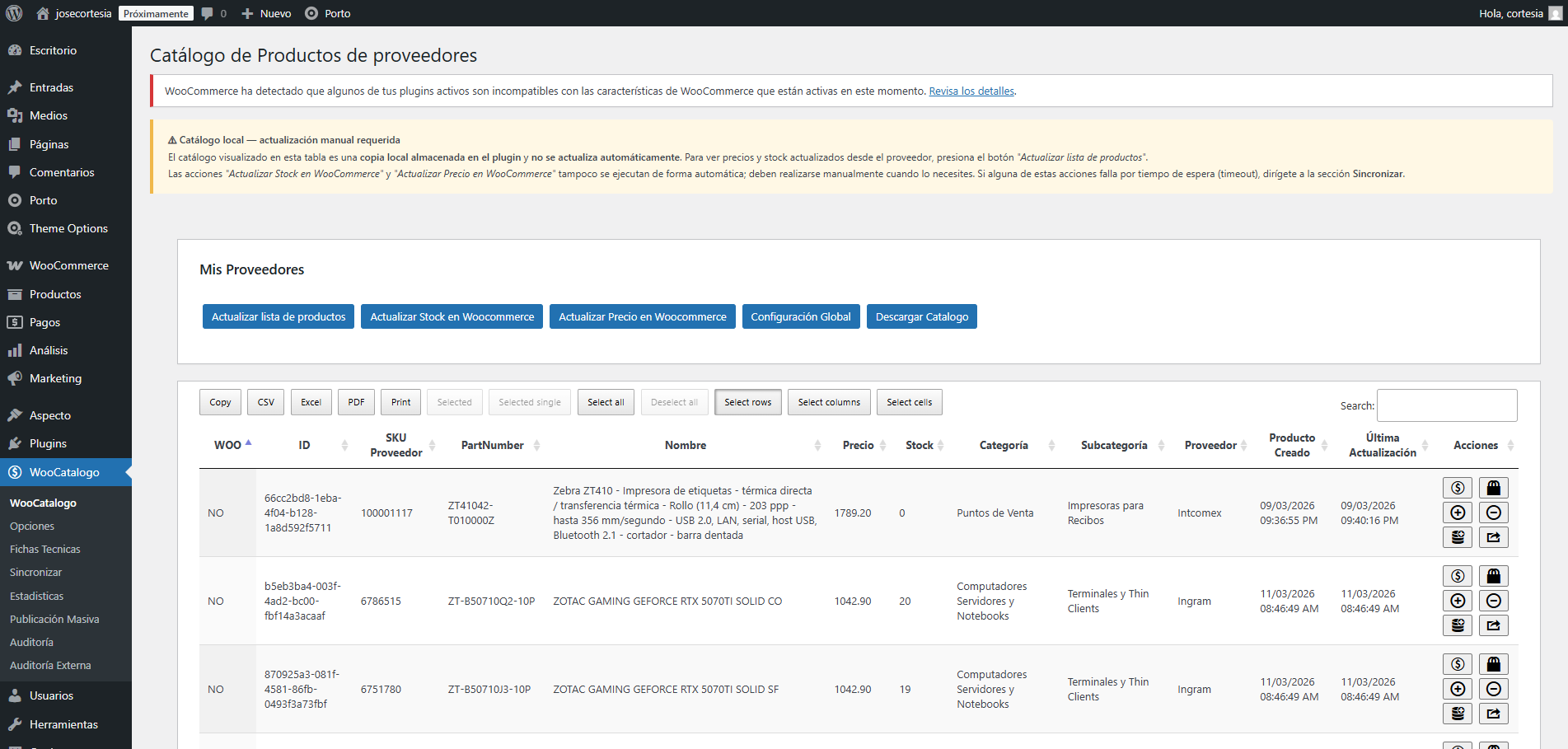The width and height of the screenshot is (1568, 749).
Task: Sort the table by the Precio column
Action: tap(858, 445)
